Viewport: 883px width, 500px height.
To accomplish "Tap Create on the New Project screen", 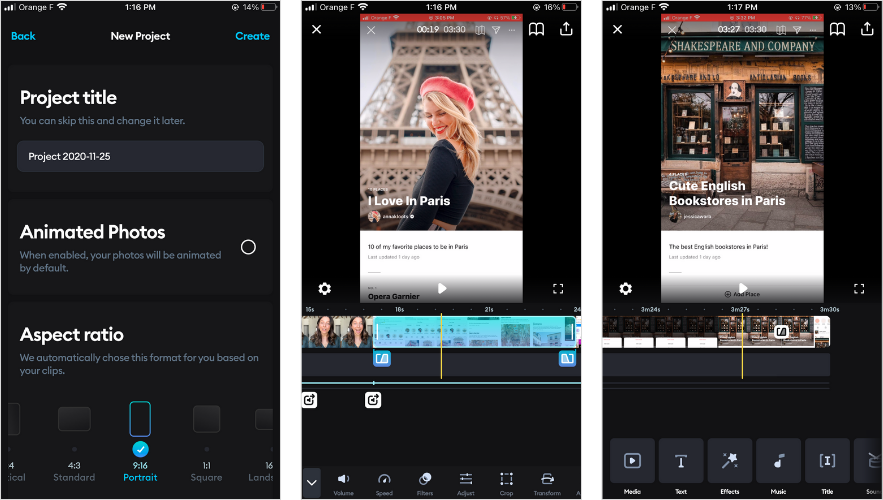I will pos(252,36).
